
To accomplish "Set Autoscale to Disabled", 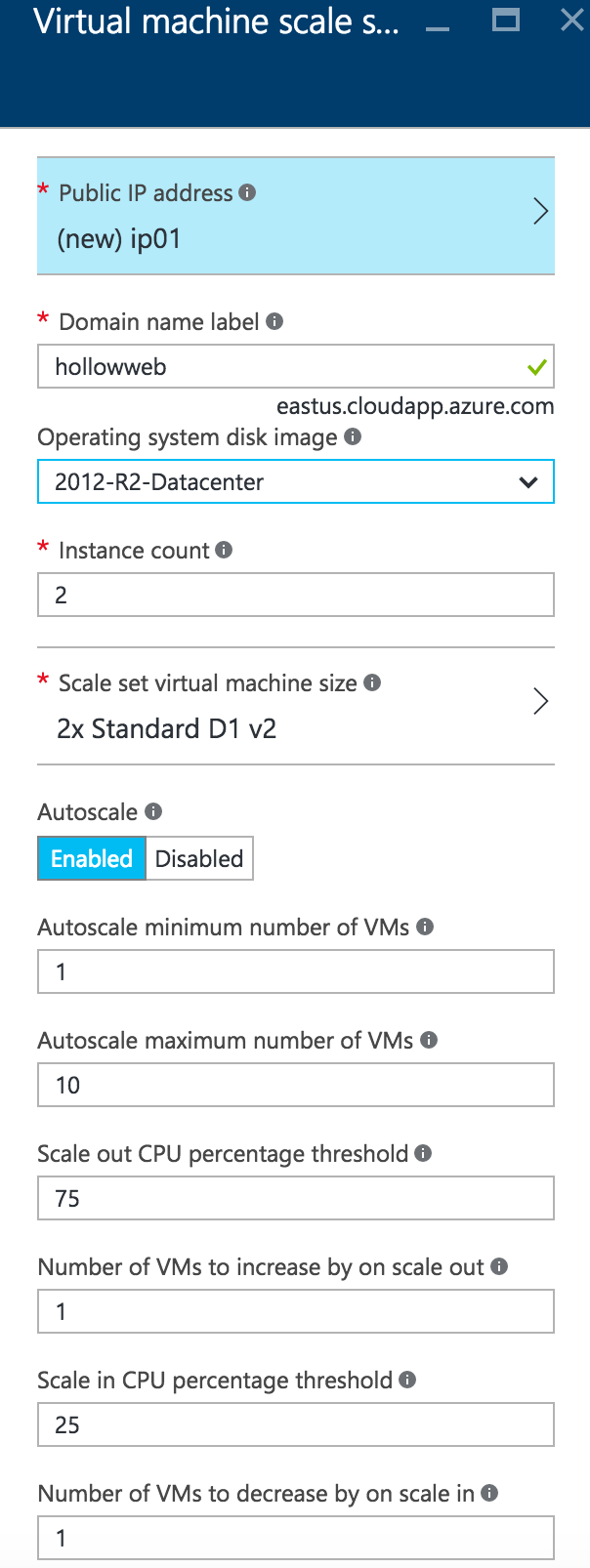I will tap(199, 858).
